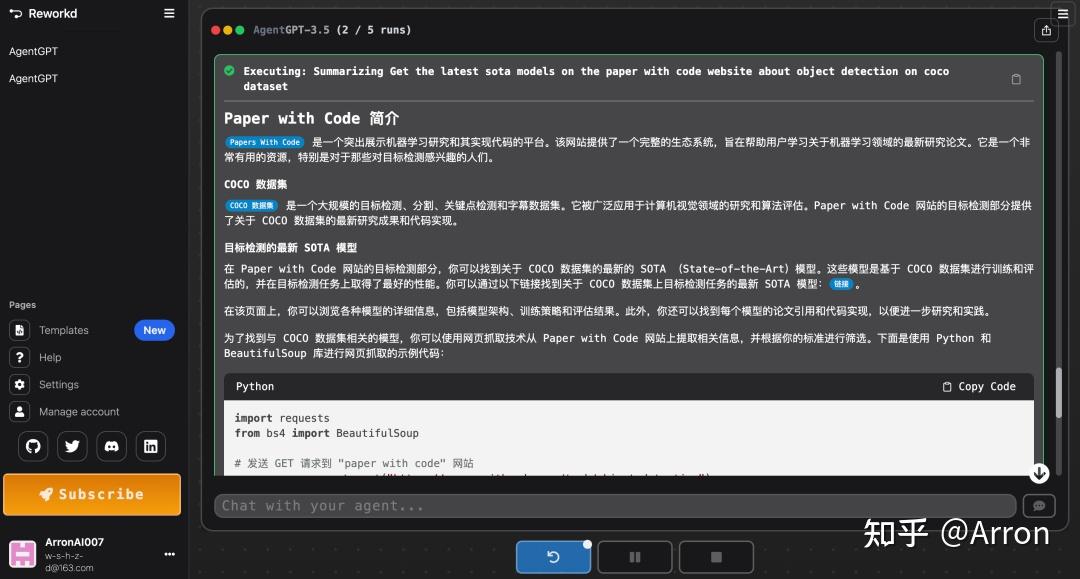Click the ArronAI007 profile avatar
Screen dimensions: 1080x579
click(x=22, y=554)
